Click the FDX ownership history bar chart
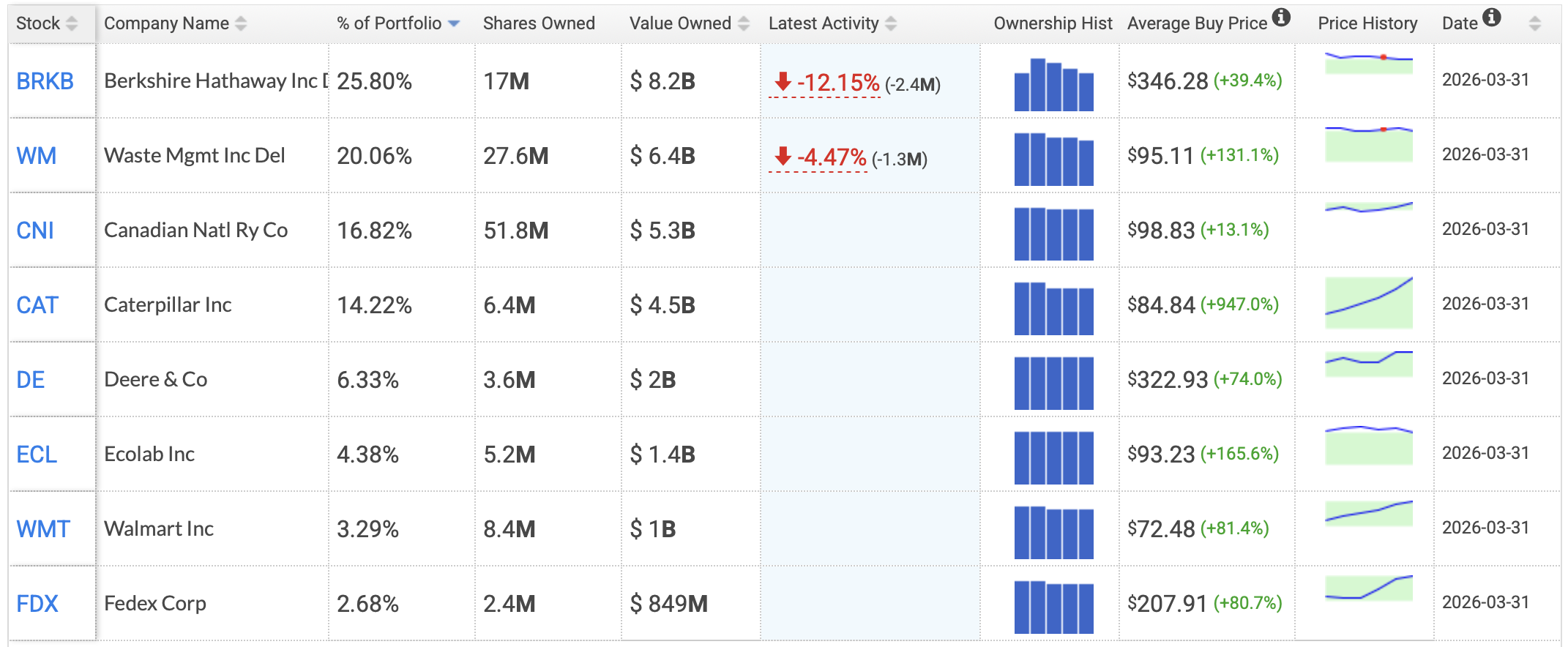Image resolution: width=1568 pixels, height=647 pixels. 1054,607
